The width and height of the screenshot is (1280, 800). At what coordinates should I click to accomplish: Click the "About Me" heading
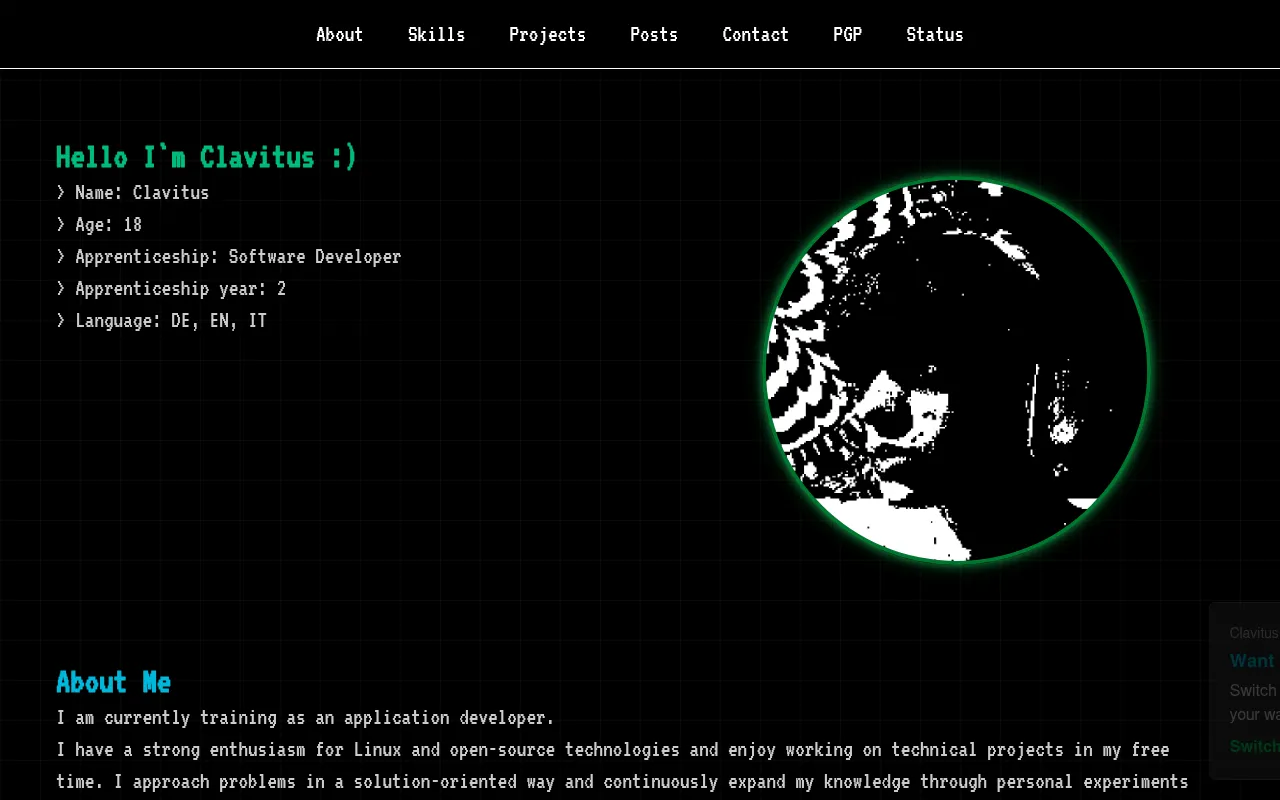pyautogui.click(x=114, y=682)
